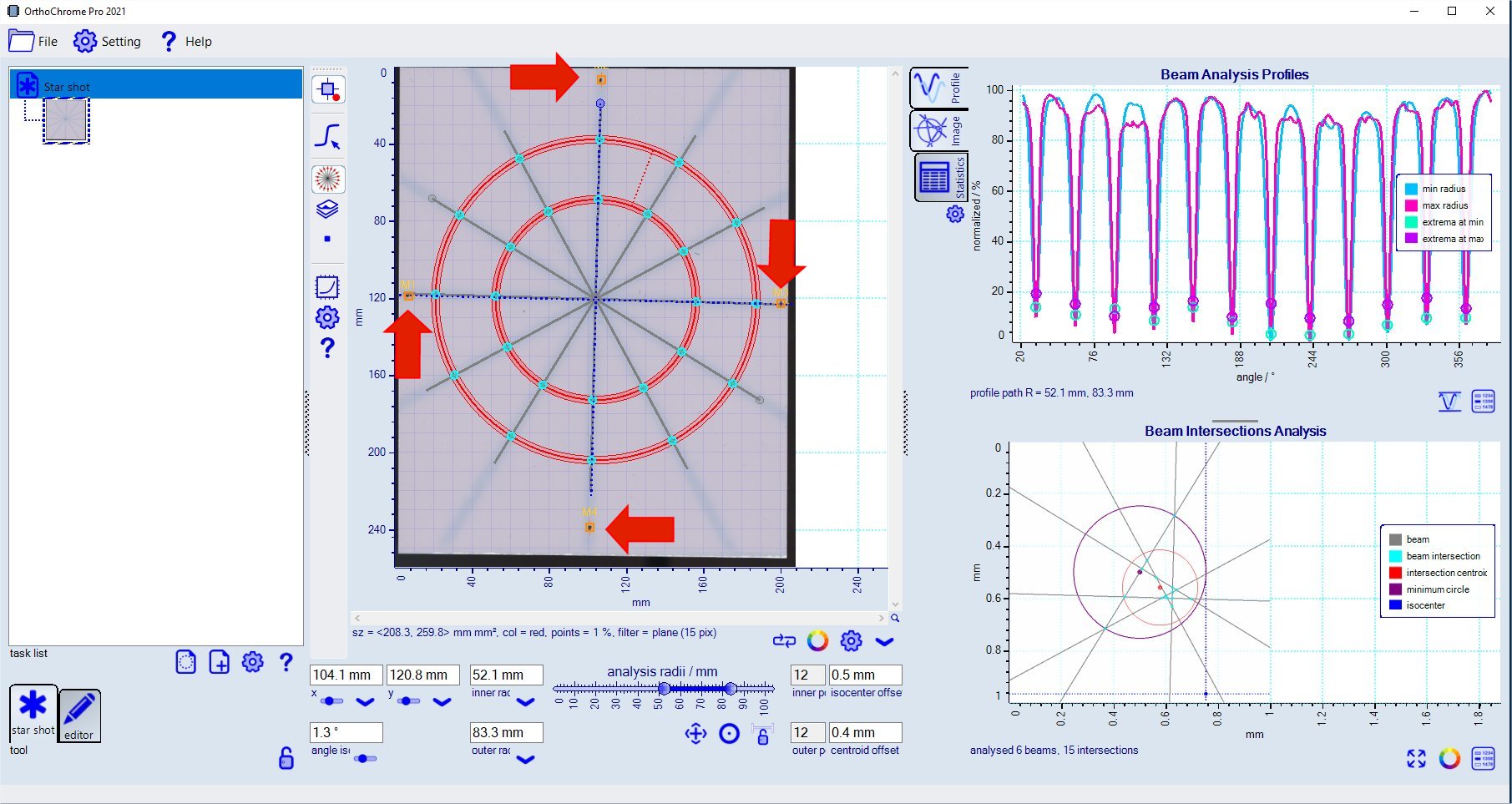Viewport: 1512px width, 804px height.
Task: Click the center target circle icon
Action: (x=729, y=734)
